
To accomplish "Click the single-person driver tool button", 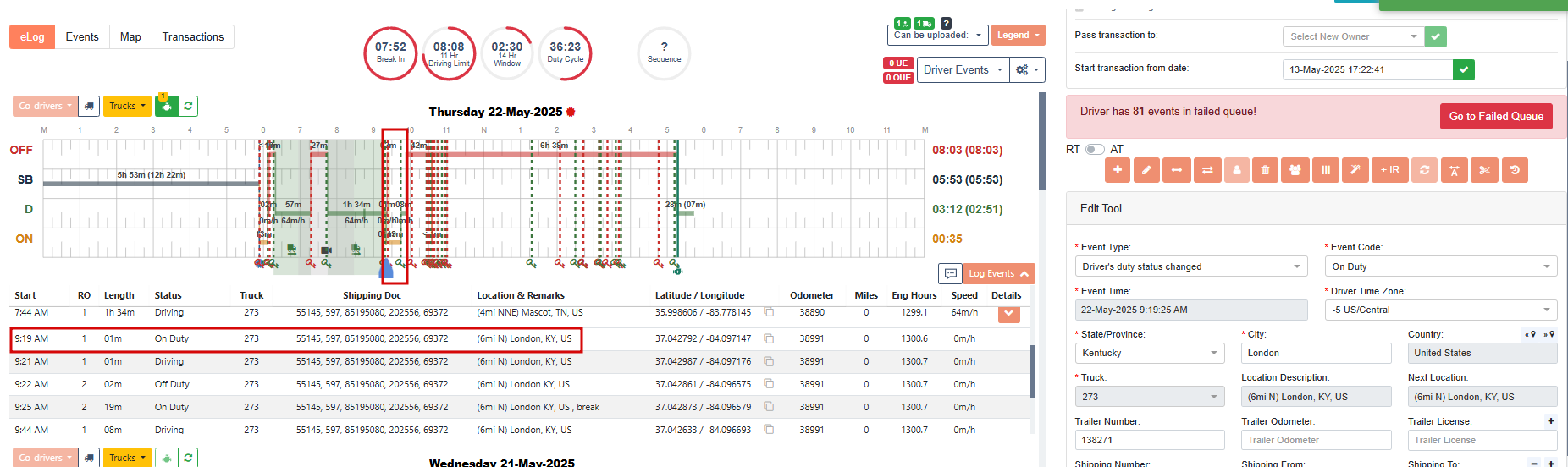I will [1236, 170].
